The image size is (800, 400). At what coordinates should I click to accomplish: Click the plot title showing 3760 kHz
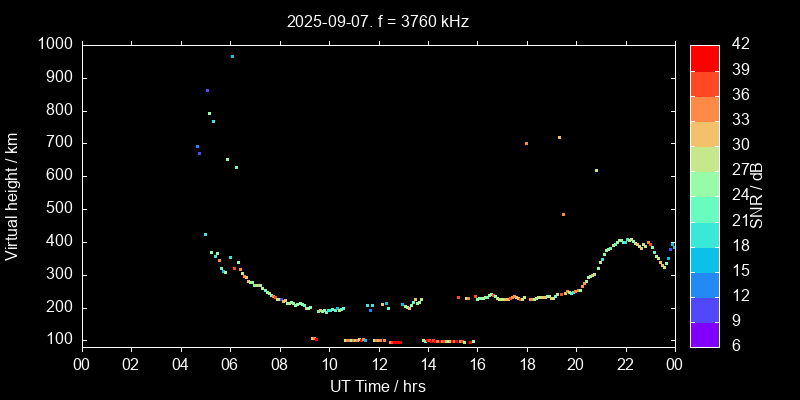[378, 20]
